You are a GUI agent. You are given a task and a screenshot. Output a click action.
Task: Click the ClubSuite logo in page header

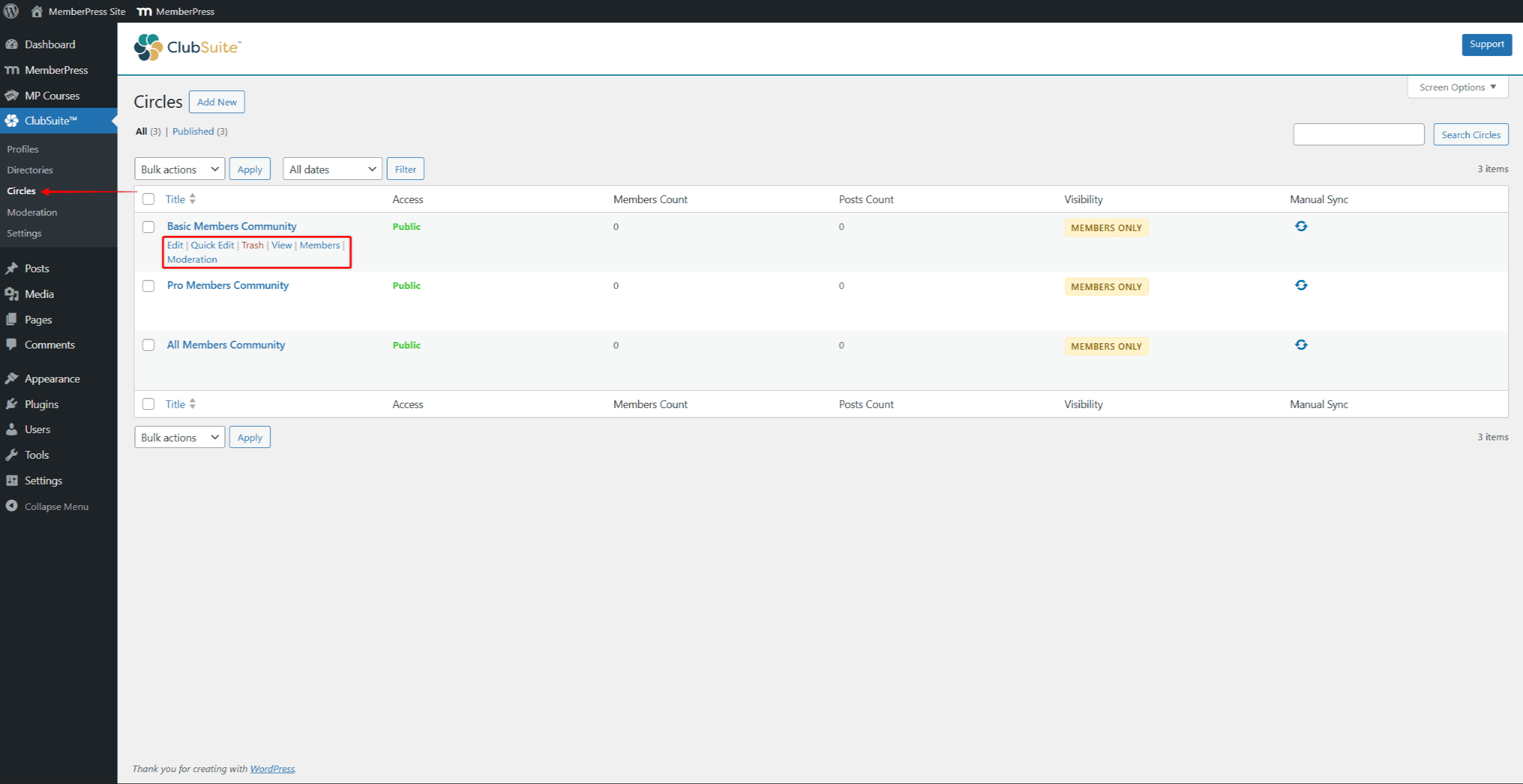187,47
